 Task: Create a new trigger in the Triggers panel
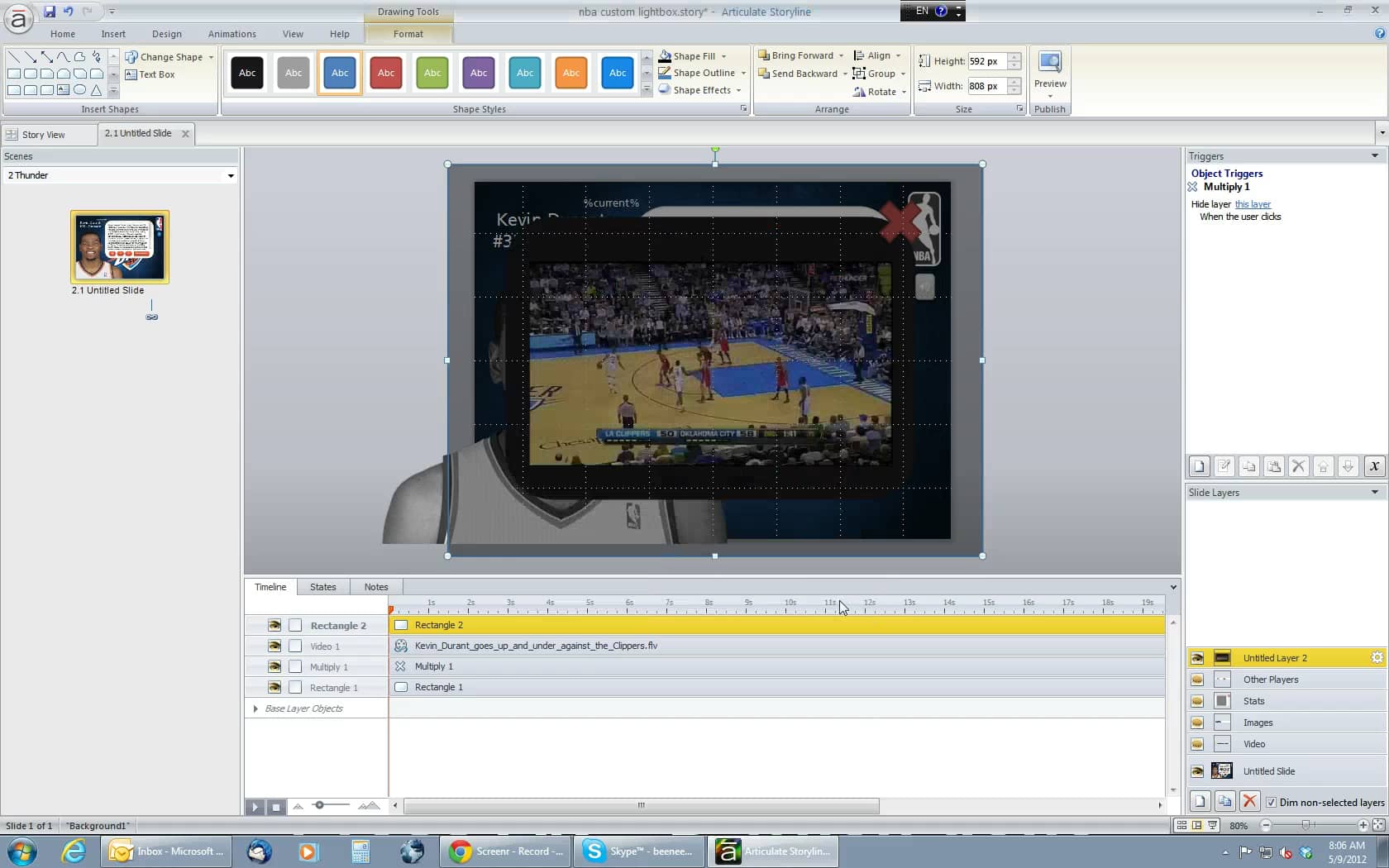[1199, 465]
